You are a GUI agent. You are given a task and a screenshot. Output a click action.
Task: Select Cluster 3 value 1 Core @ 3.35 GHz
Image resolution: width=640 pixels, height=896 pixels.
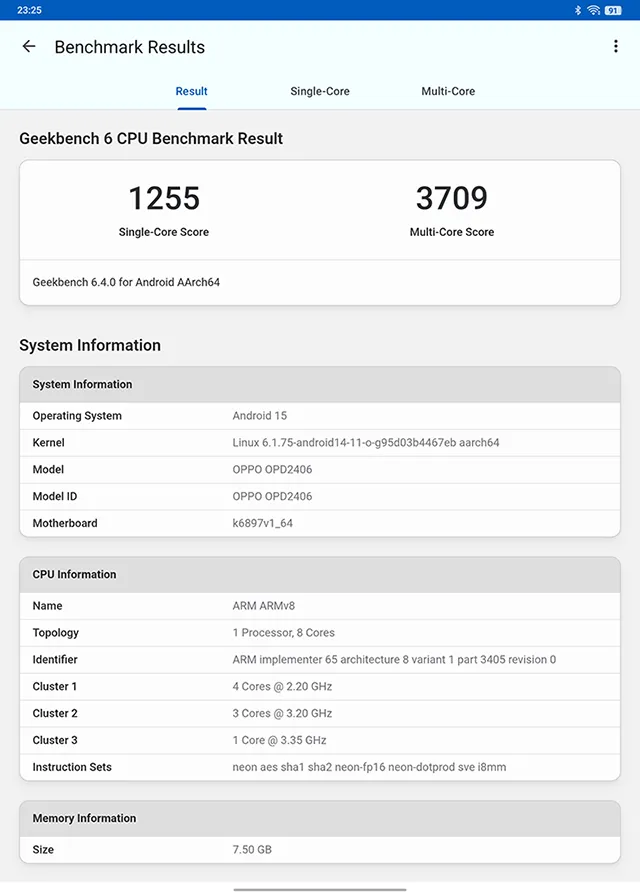279,741
